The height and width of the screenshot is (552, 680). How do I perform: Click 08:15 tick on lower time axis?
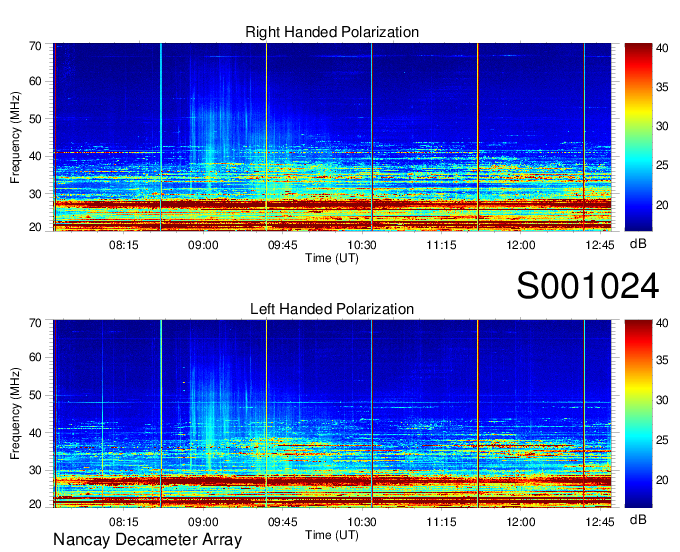pos(124,522)
